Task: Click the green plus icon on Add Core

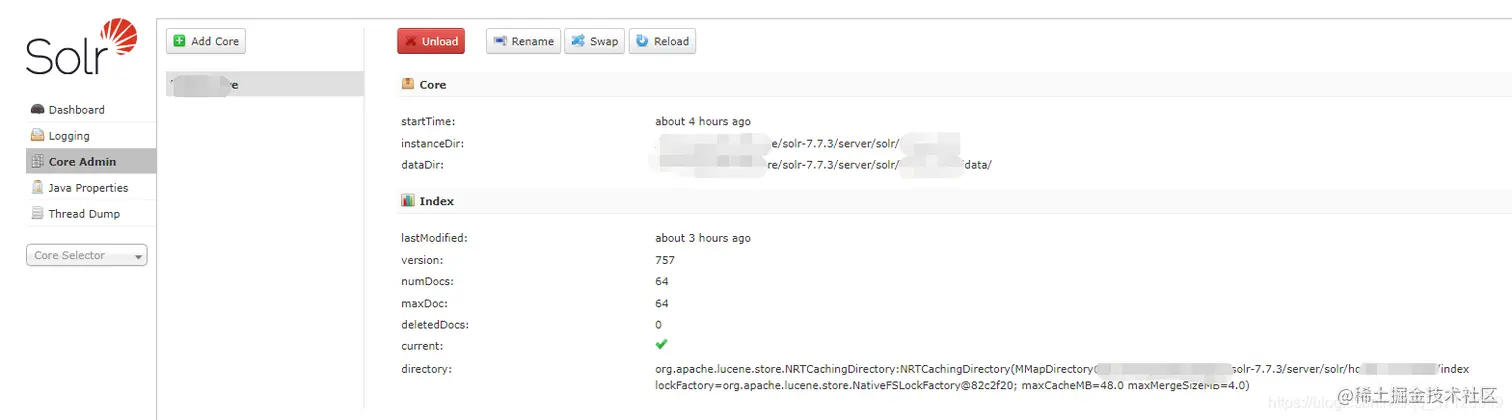Action: 179,41
